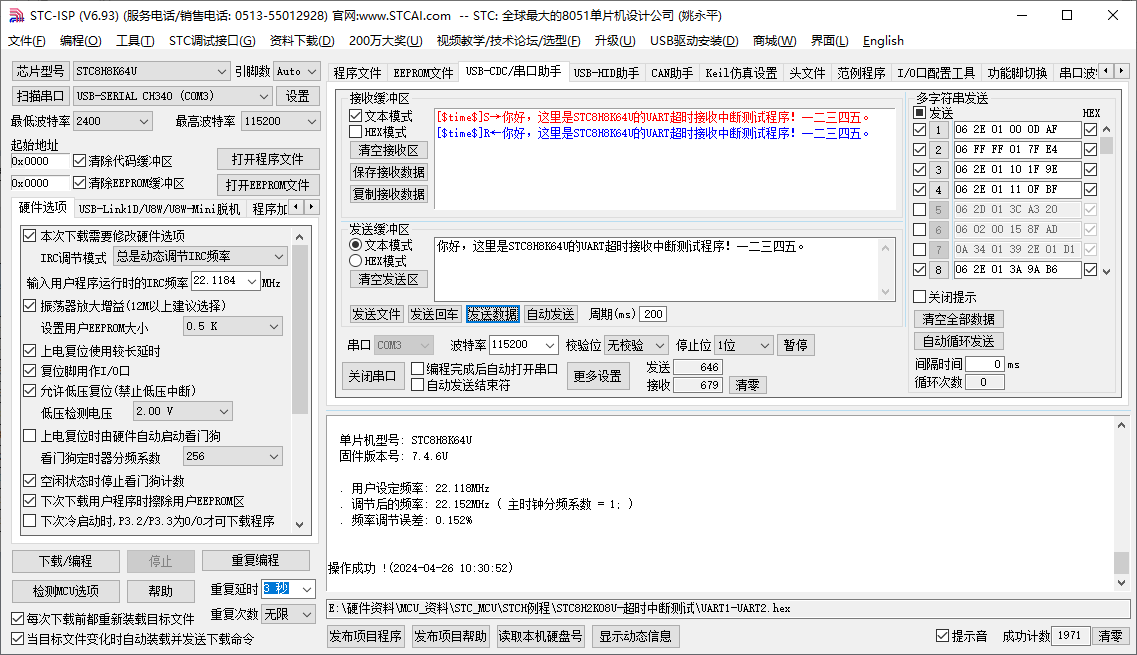Switch language via English menu
Image resolution: width=1137 pixels, height=655 pixels.
click(882, 41)
